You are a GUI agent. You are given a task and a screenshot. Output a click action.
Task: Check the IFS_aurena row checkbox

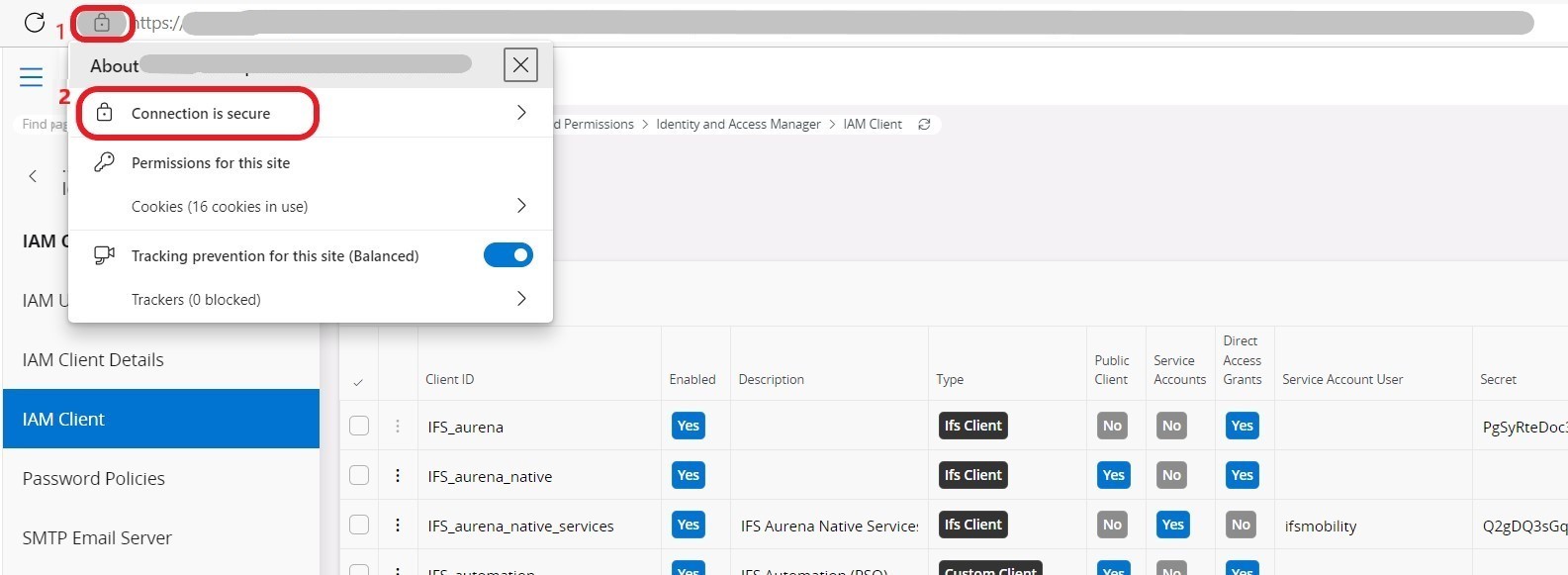[359, 426]
